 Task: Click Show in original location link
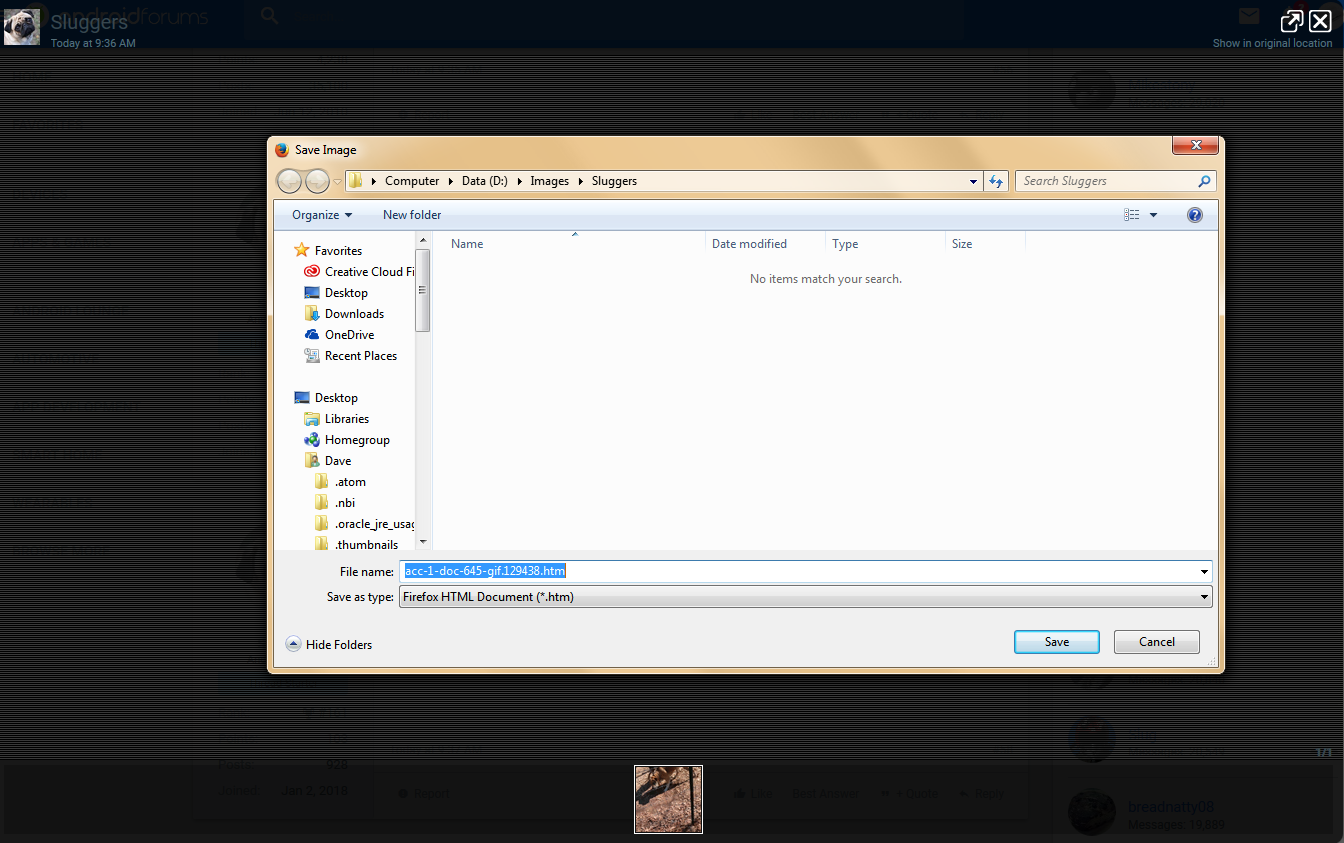click(x=1272, y=44)
